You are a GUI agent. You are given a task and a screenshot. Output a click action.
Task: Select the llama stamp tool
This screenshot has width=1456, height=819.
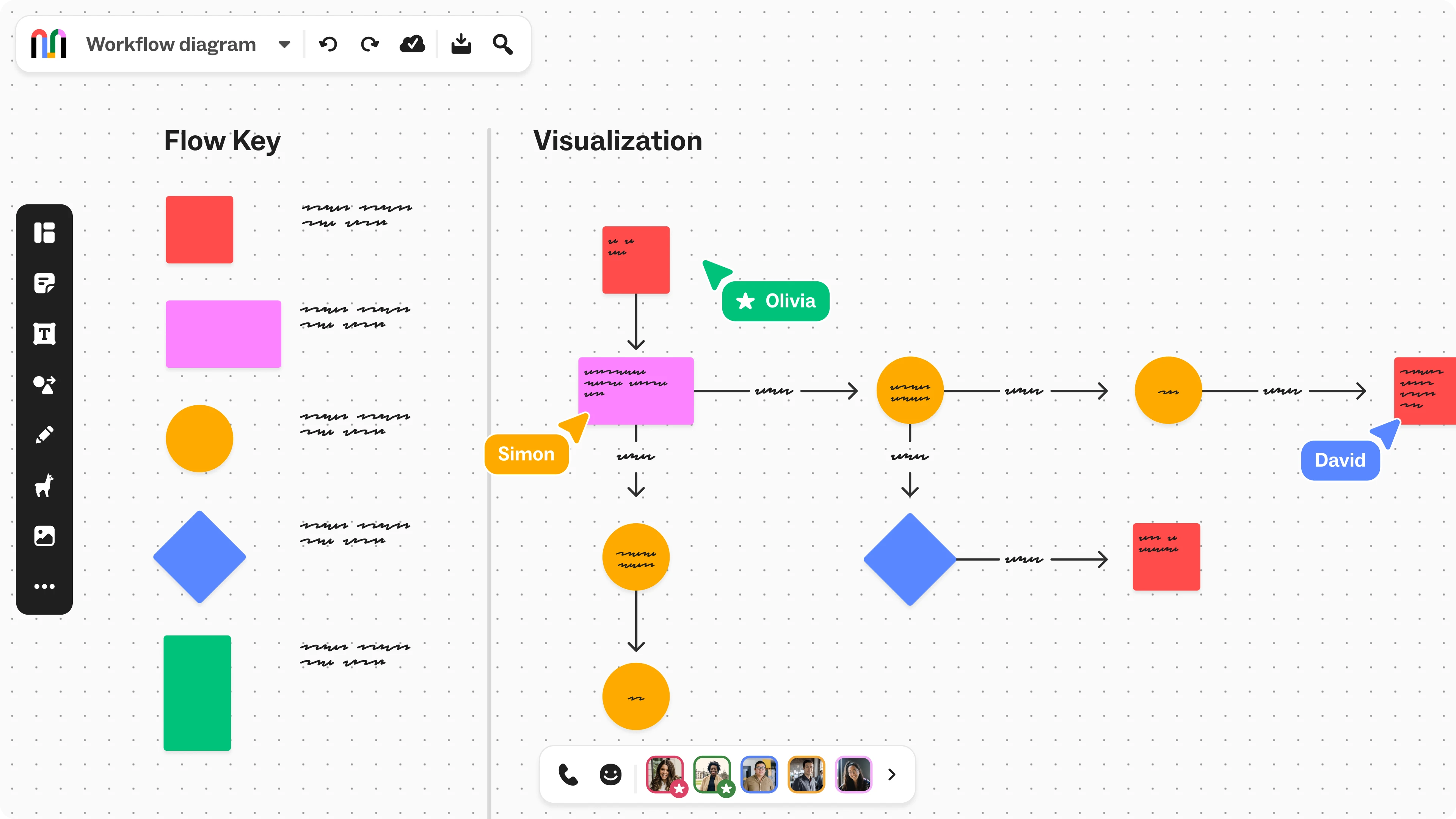point(45,485)
